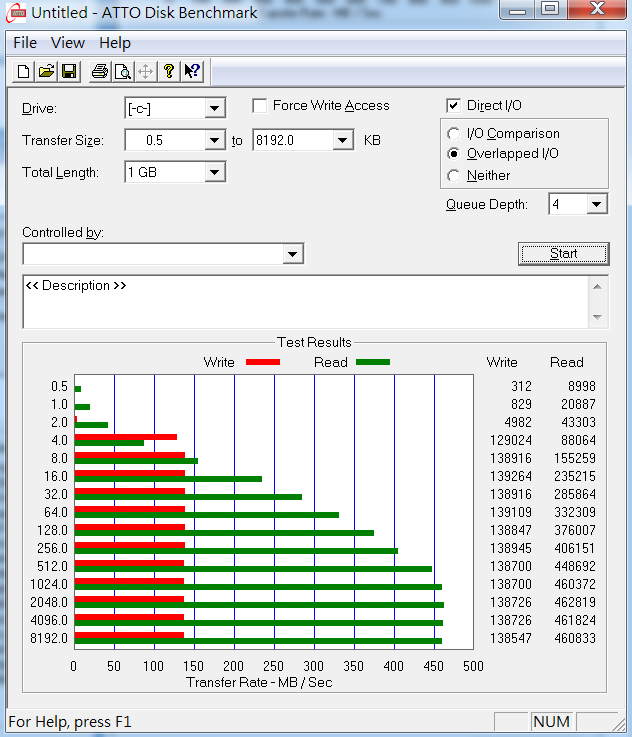Maximize the ATTO Disk Benchmark window
Viewport: 632px width, 737px height.
[x=550, y=9]
